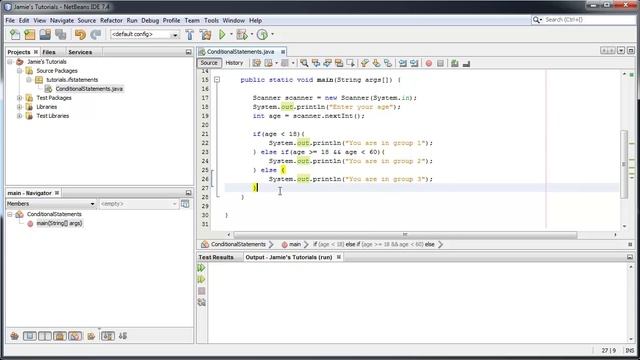The width and height of the screenshot is (640, 360).
Task: Switch to the Files tab
Action: tap(49, 52)
